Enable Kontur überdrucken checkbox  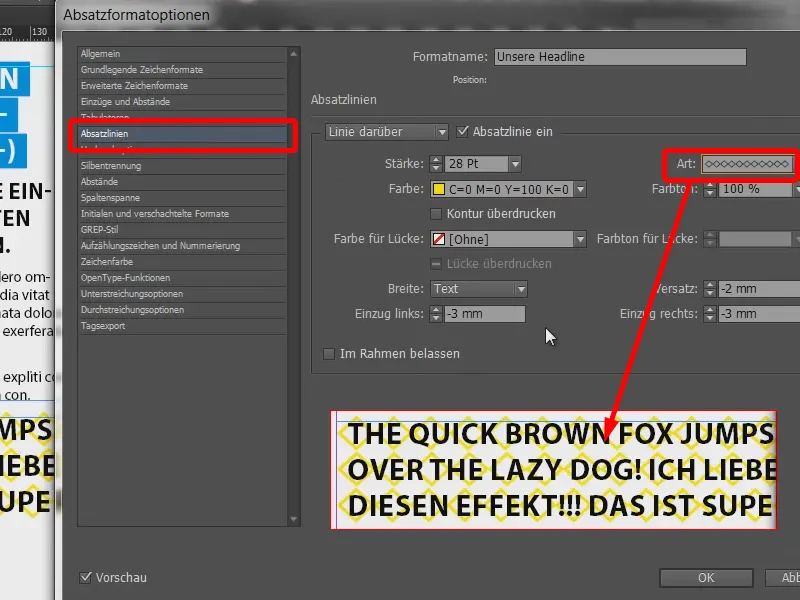(436, 214)
